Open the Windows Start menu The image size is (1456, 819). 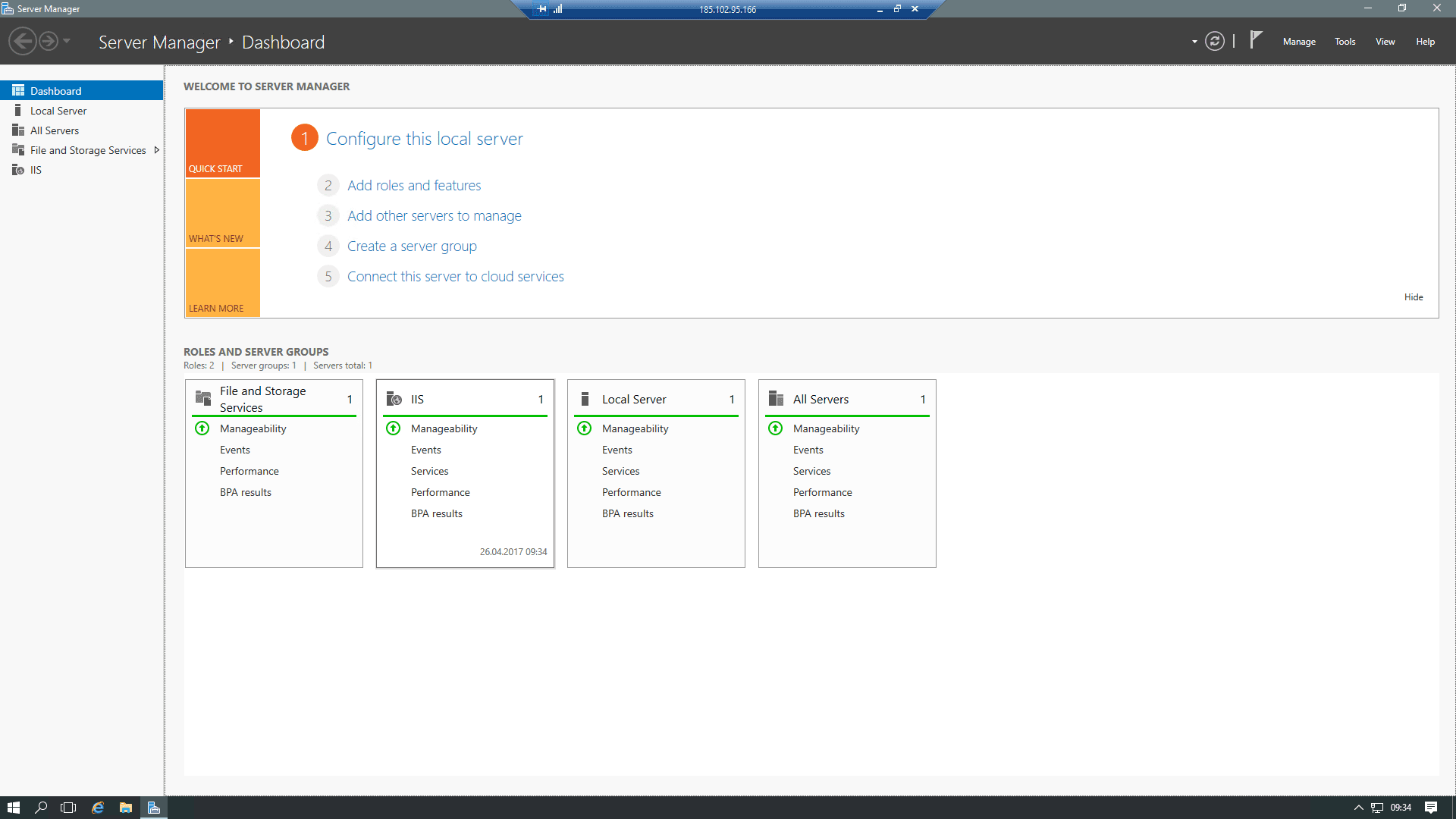(x=13, y=808)
